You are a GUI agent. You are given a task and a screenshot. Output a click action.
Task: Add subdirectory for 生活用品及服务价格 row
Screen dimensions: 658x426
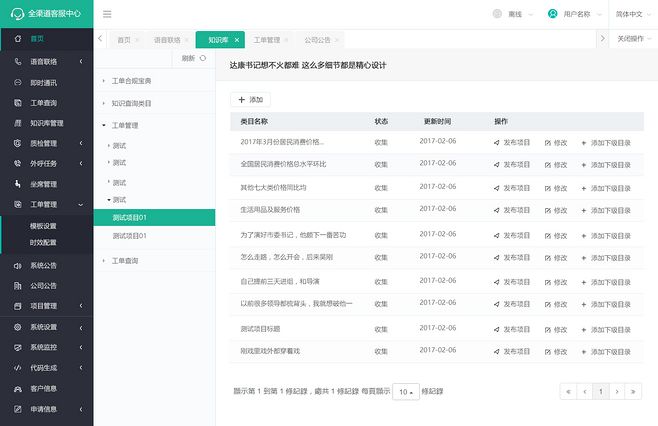[x=606, y=210]
